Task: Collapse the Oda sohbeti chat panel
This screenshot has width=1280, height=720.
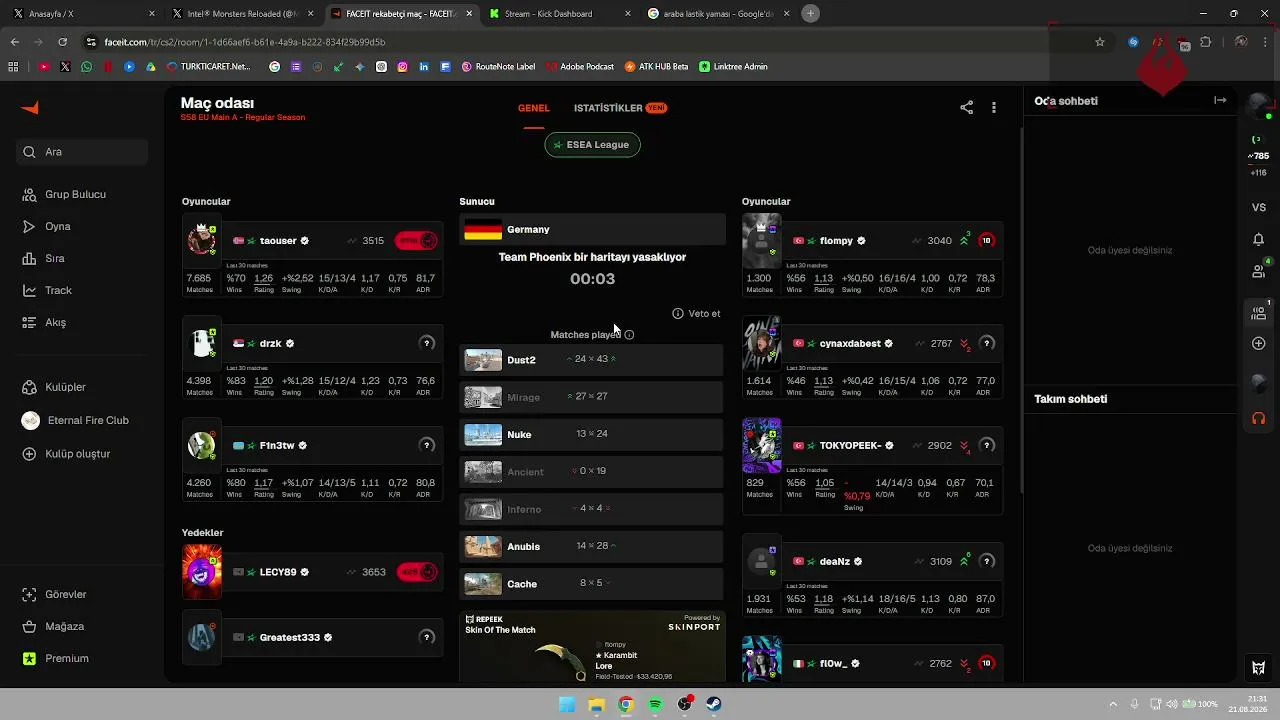Action: pos(1220,100)
